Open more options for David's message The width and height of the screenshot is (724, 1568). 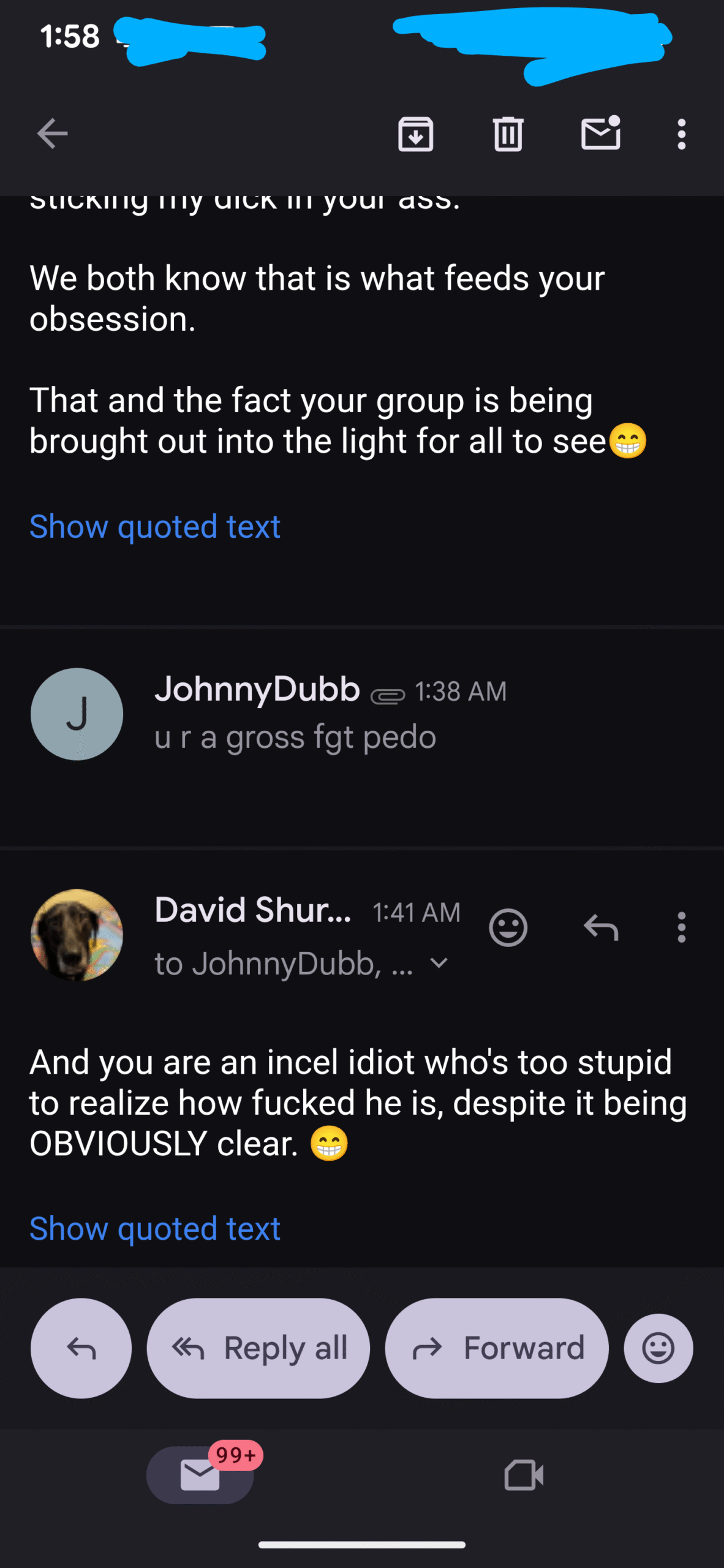681,927
